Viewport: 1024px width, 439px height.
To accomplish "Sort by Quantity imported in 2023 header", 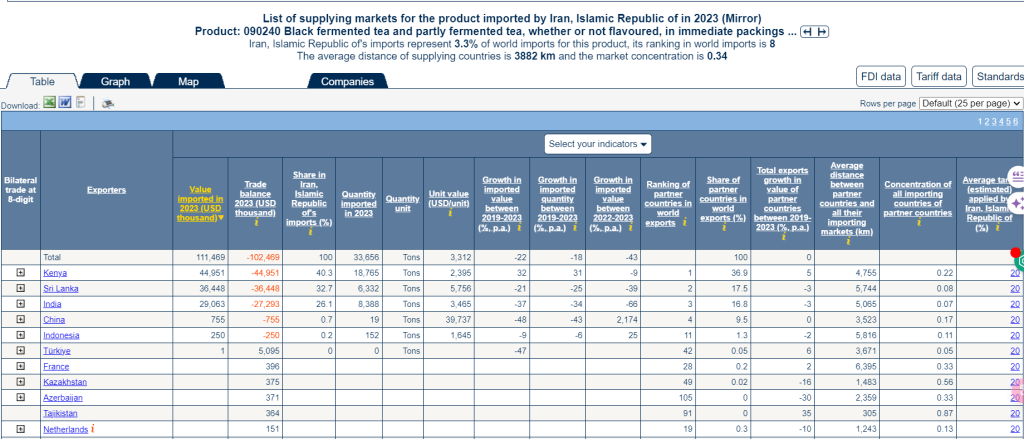I will click(359, 204).
